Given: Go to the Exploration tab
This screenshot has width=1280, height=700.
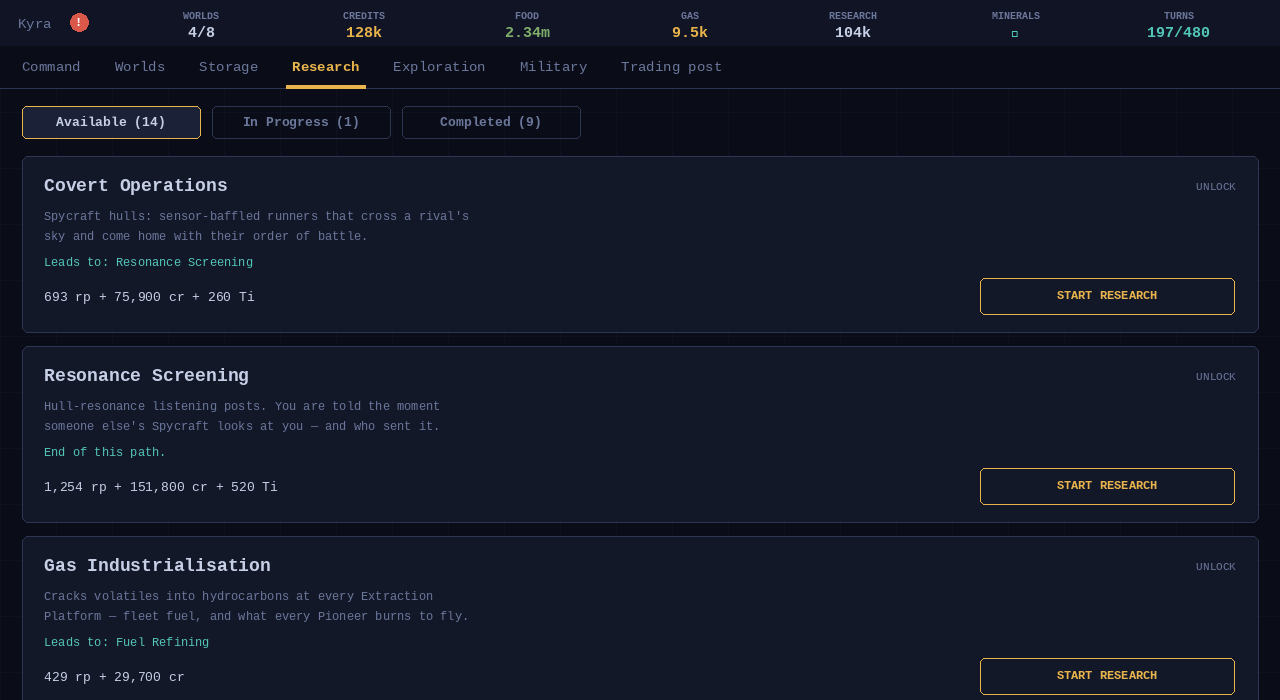Looking at the screenshot, I should [439, 67].
